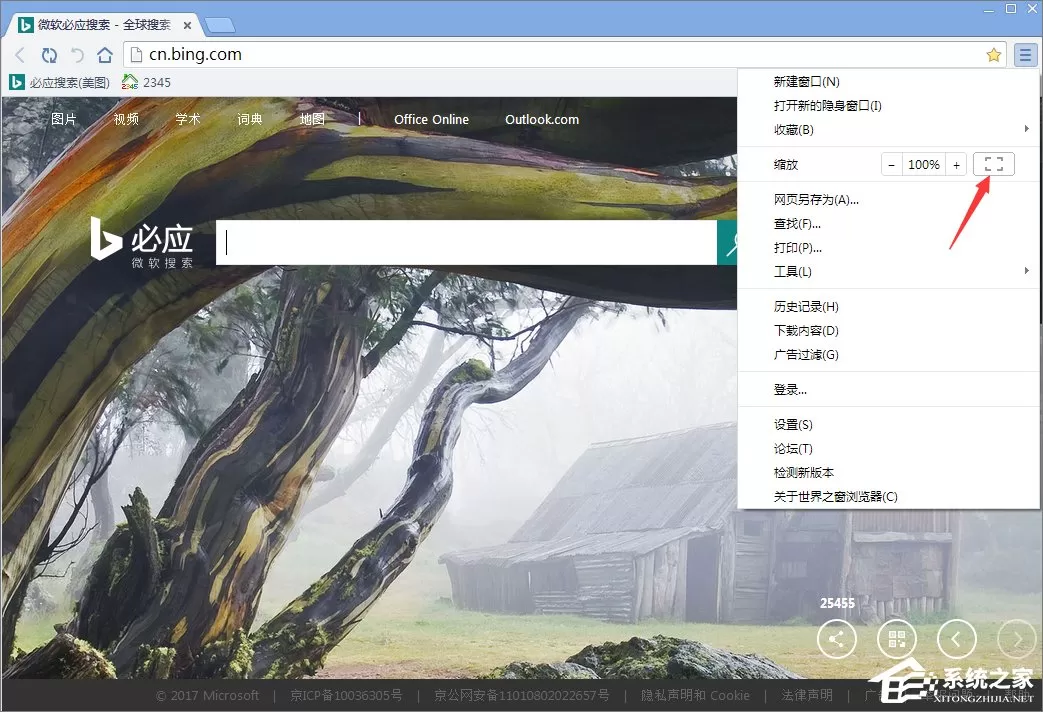This screenshot has height=712, width=1043.
Task: Open 广告过滤(G) from menu
Action: (889, 355)
